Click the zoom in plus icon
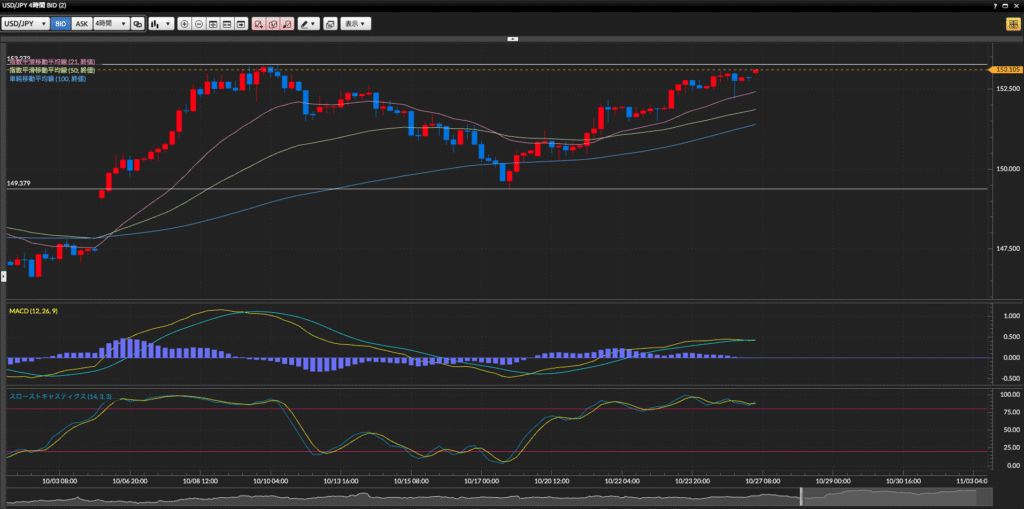 click(x=184, y=23)
